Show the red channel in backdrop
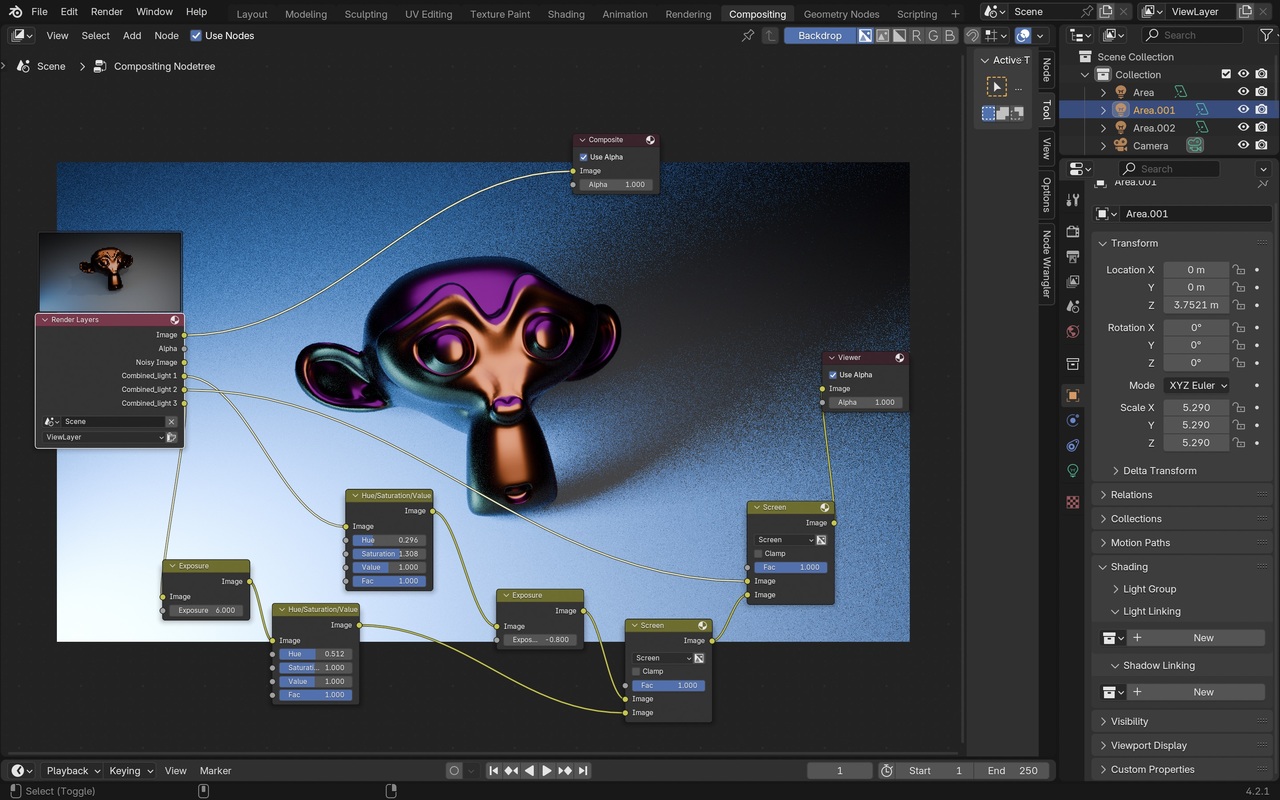Screen dimensions: 1280x800 click(916, 36)
